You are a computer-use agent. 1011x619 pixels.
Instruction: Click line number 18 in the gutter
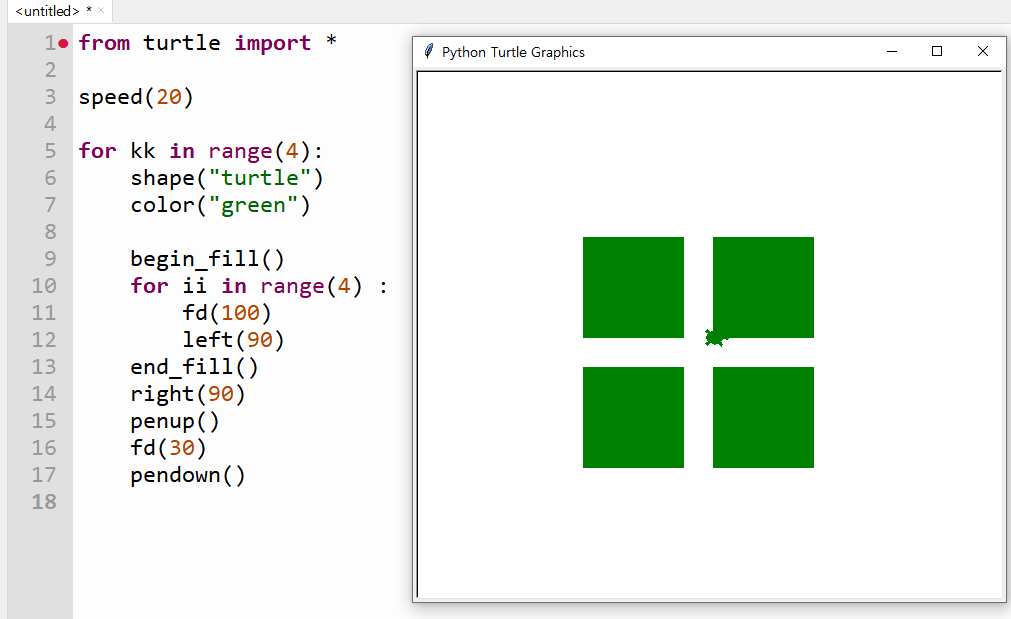point(44,502)
